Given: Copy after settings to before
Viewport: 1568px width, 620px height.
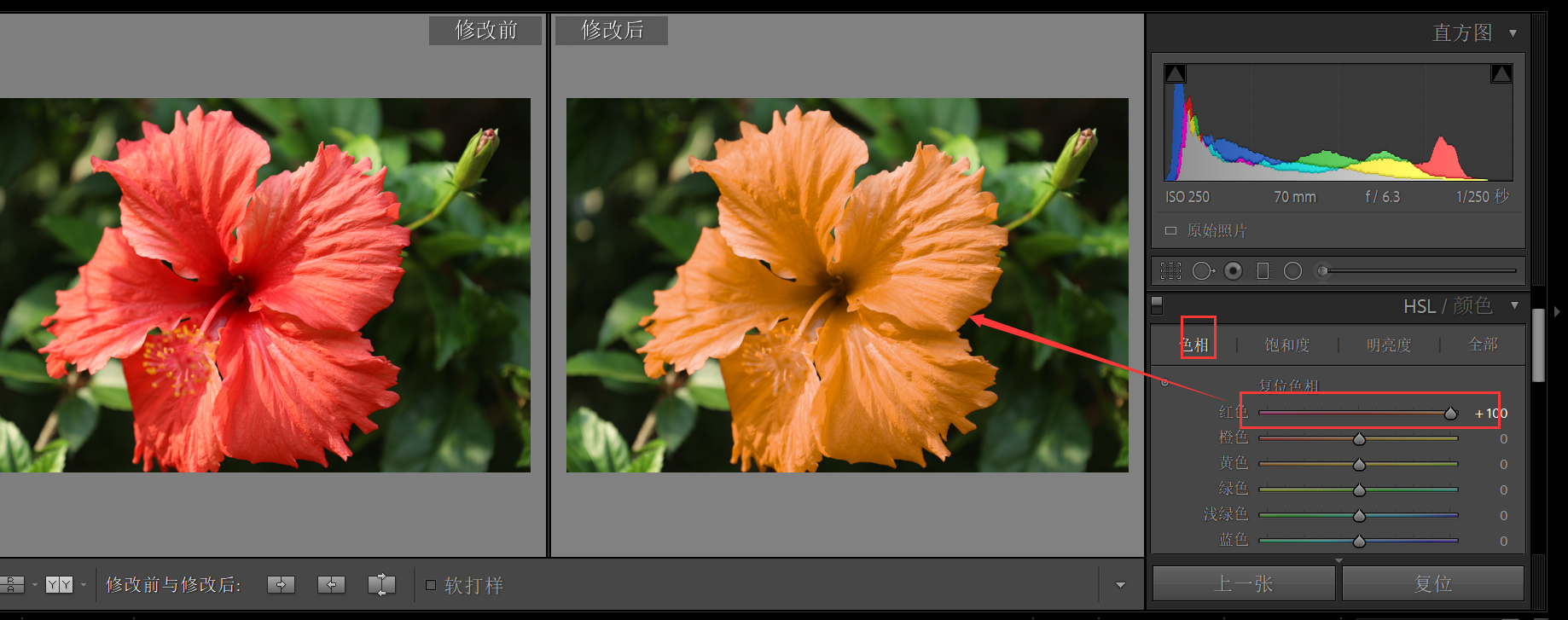Looking at the screenshot, I should pyautogui.click(x=331, y=584).
